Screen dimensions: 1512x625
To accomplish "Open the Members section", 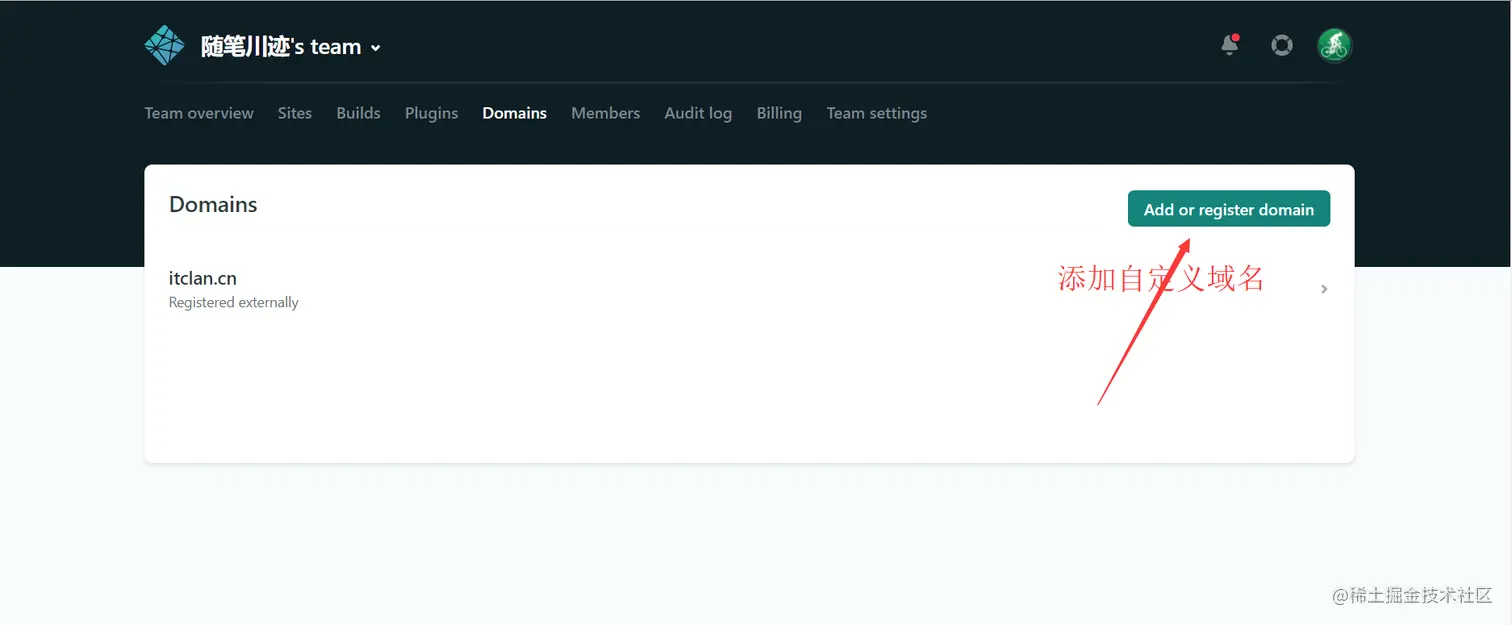I will (x=605, y=113).
